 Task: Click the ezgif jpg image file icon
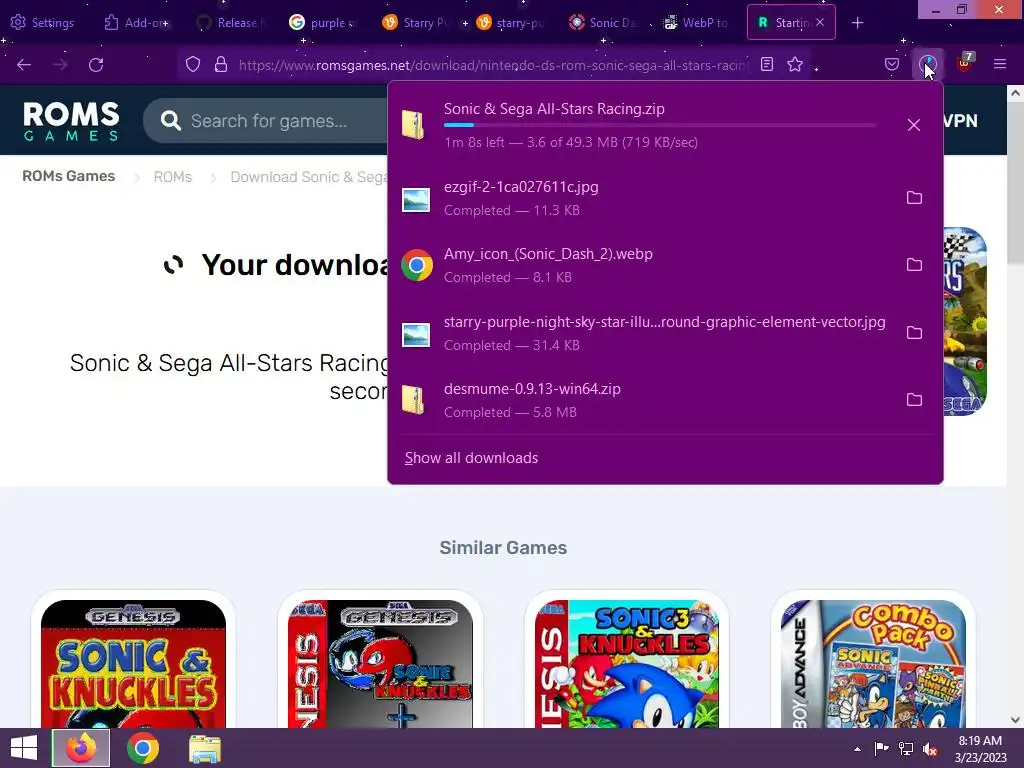point(416,200)
